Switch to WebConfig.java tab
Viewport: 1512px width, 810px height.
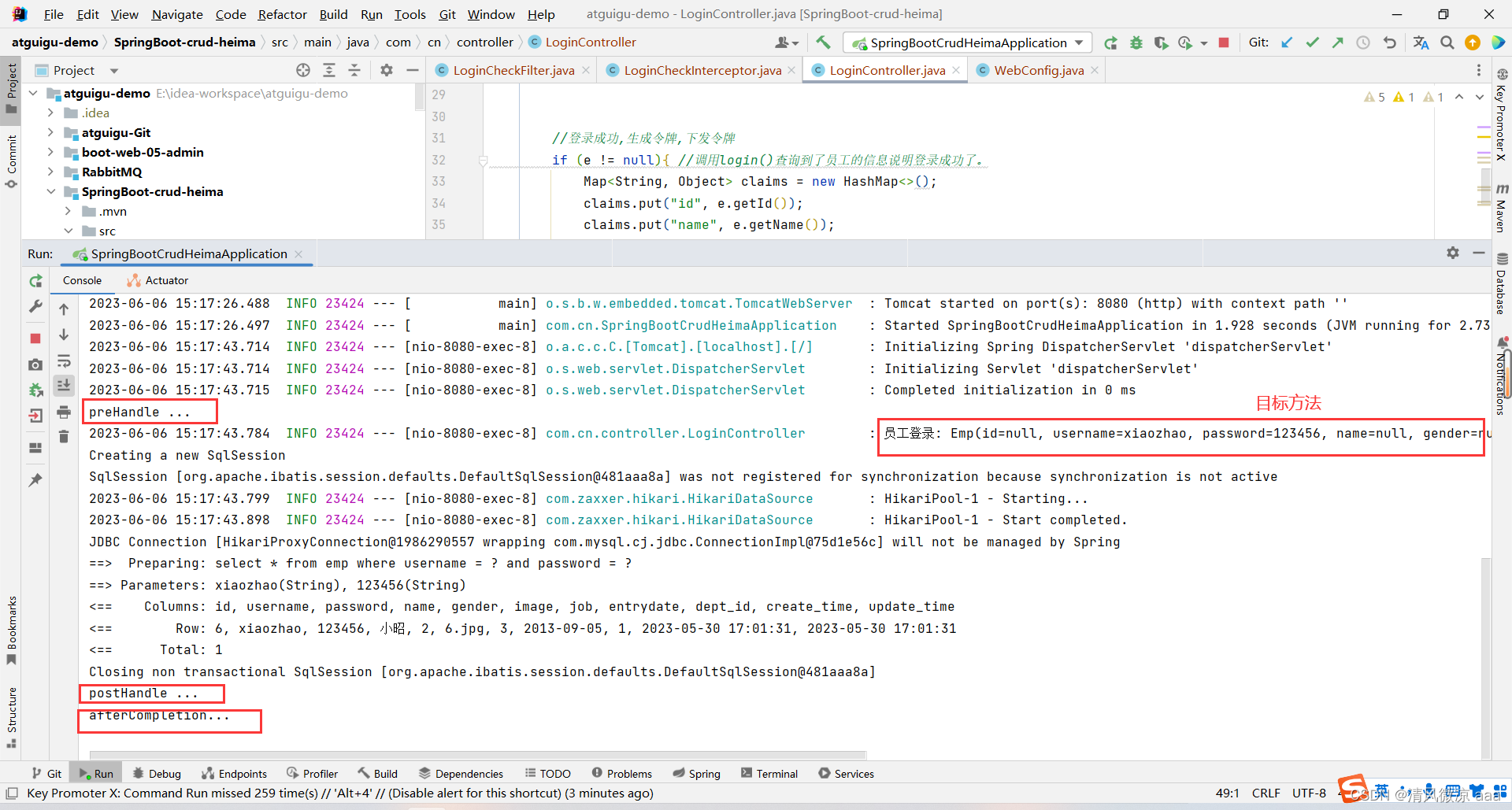[1039, 70]
